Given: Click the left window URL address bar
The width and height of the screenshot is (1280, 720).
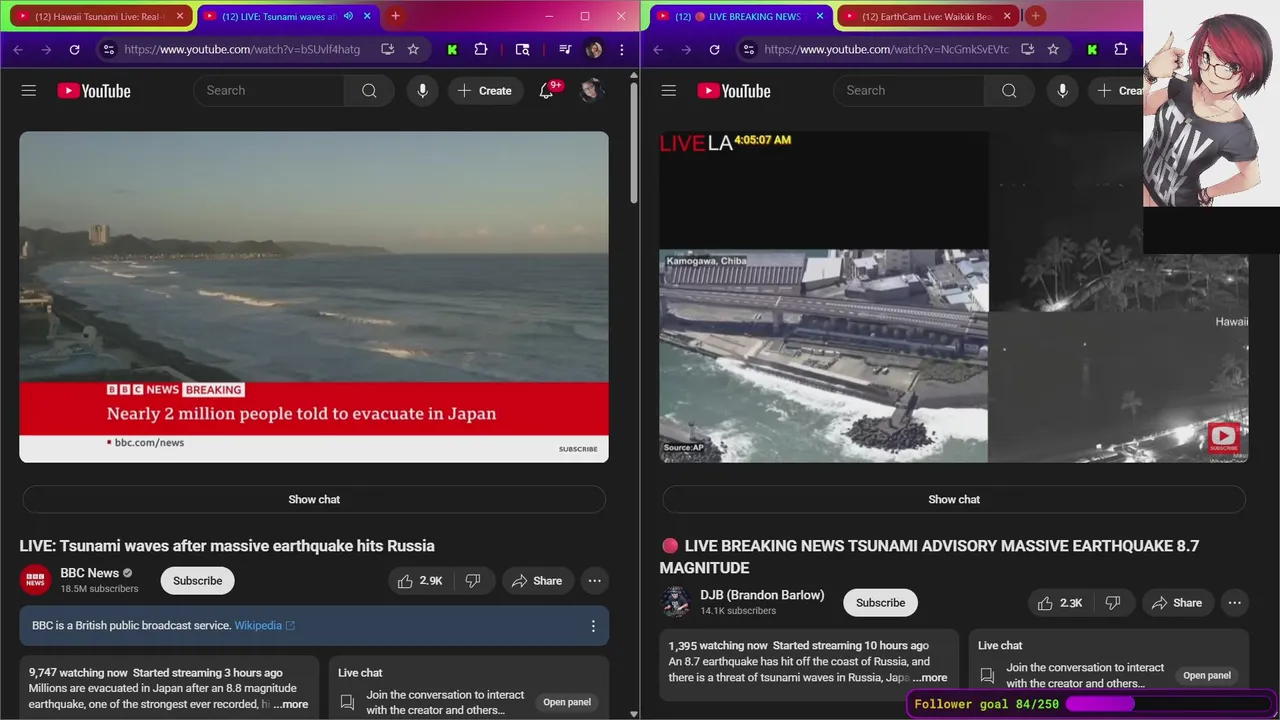Looking at the screenshot, I should [242, 49].
